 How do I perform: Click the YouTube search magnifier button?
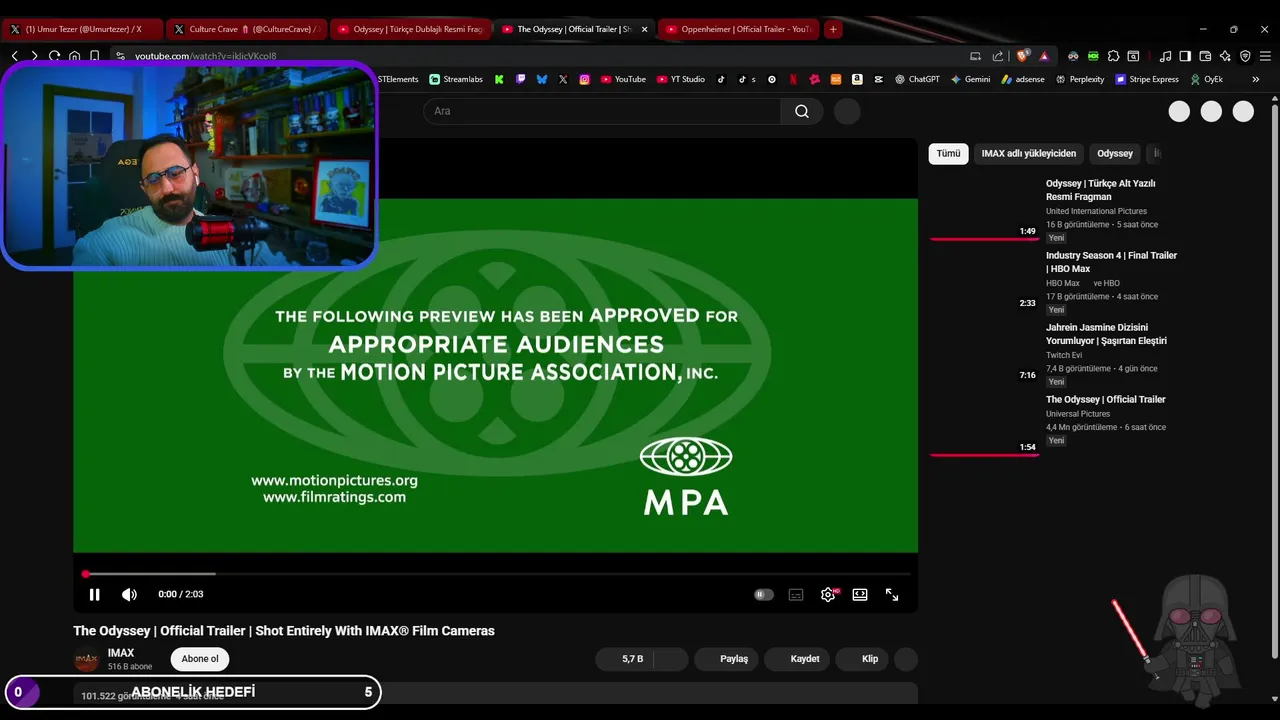pos(802,111)
